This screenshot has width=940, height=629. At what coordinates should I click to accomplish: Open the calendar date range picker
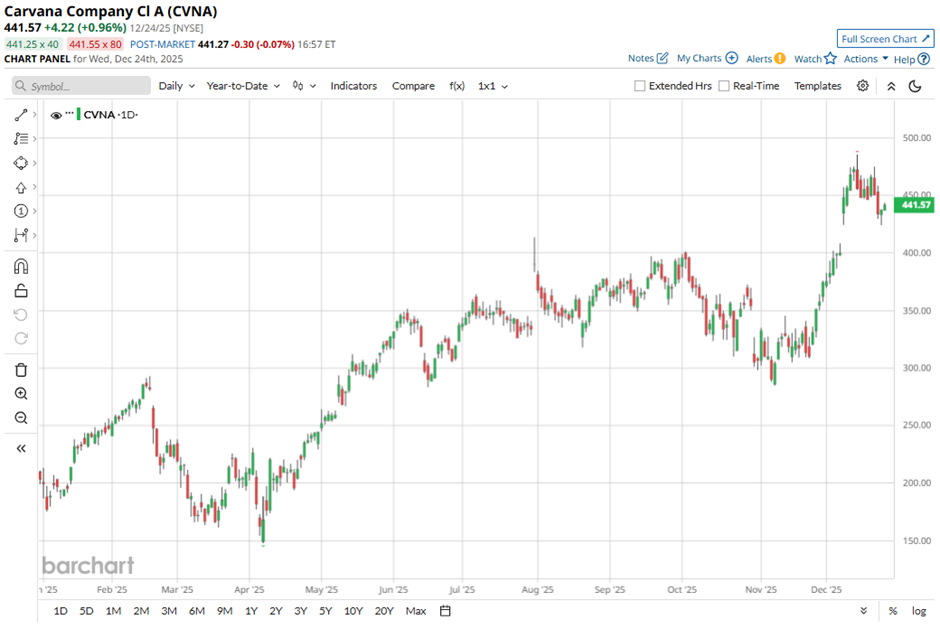(x=446, y=610)
